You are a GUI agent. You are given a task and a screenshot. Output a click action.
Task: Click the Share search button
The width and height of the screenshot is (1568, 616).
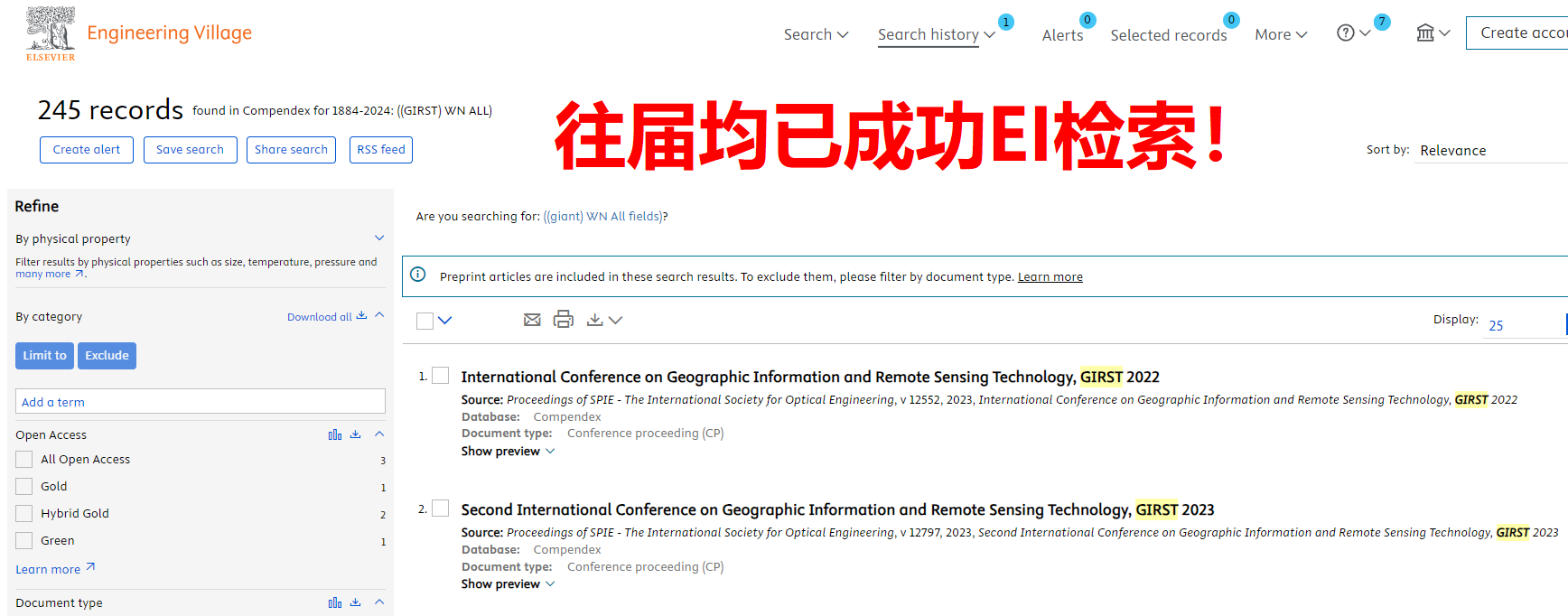pos(291,150)
